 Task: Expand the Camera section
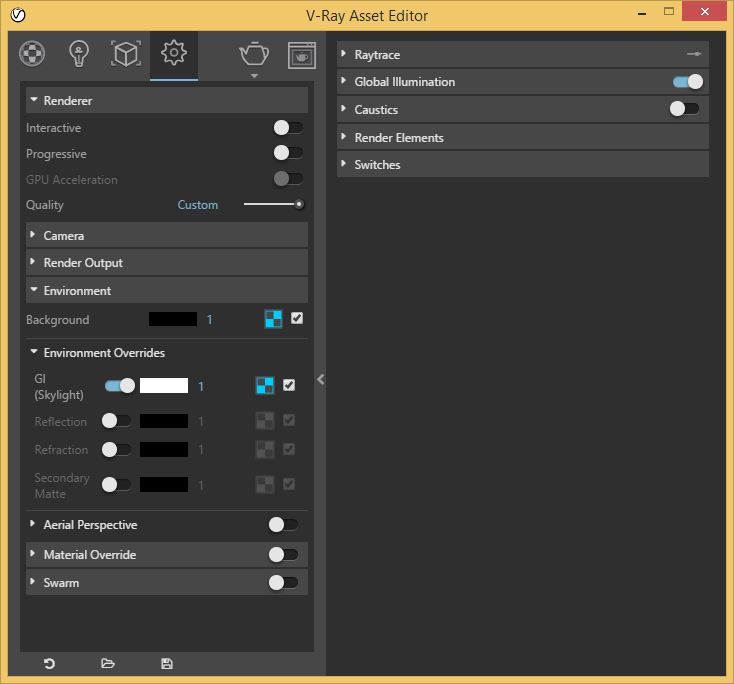click(167, 235)
